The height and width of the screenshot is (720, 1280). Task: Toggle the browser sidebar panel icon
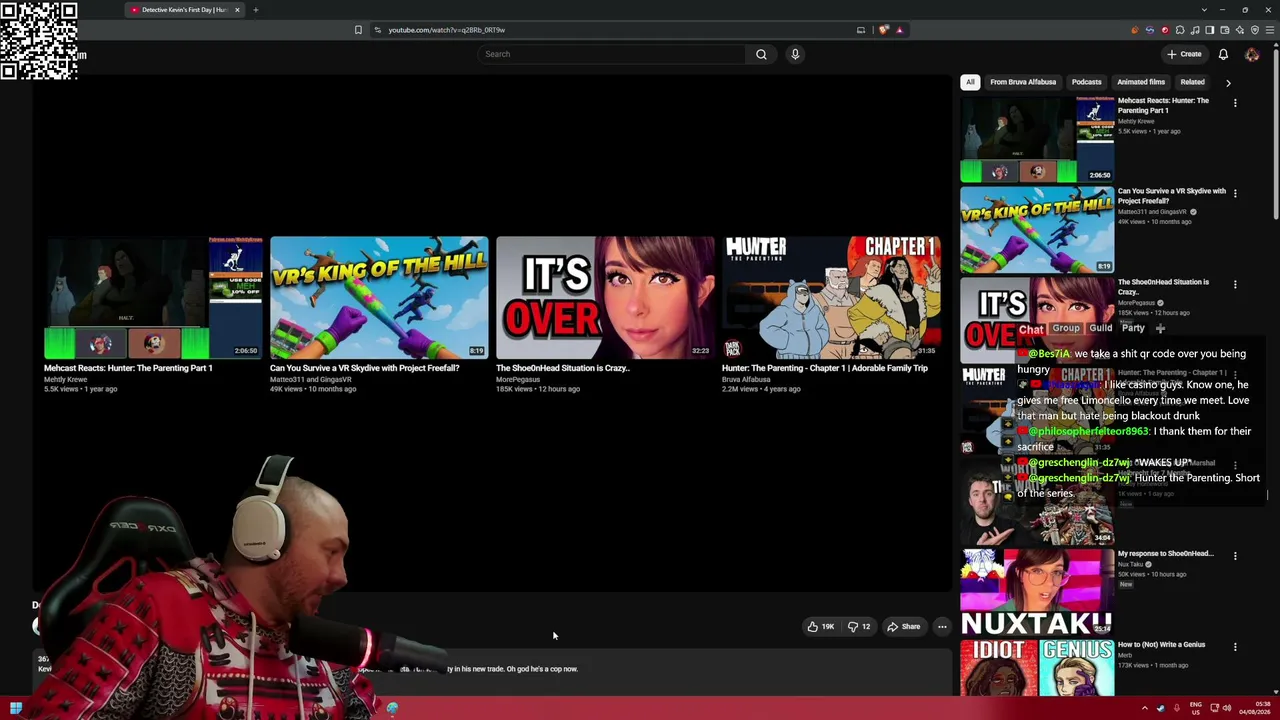tap(1210, 30)
